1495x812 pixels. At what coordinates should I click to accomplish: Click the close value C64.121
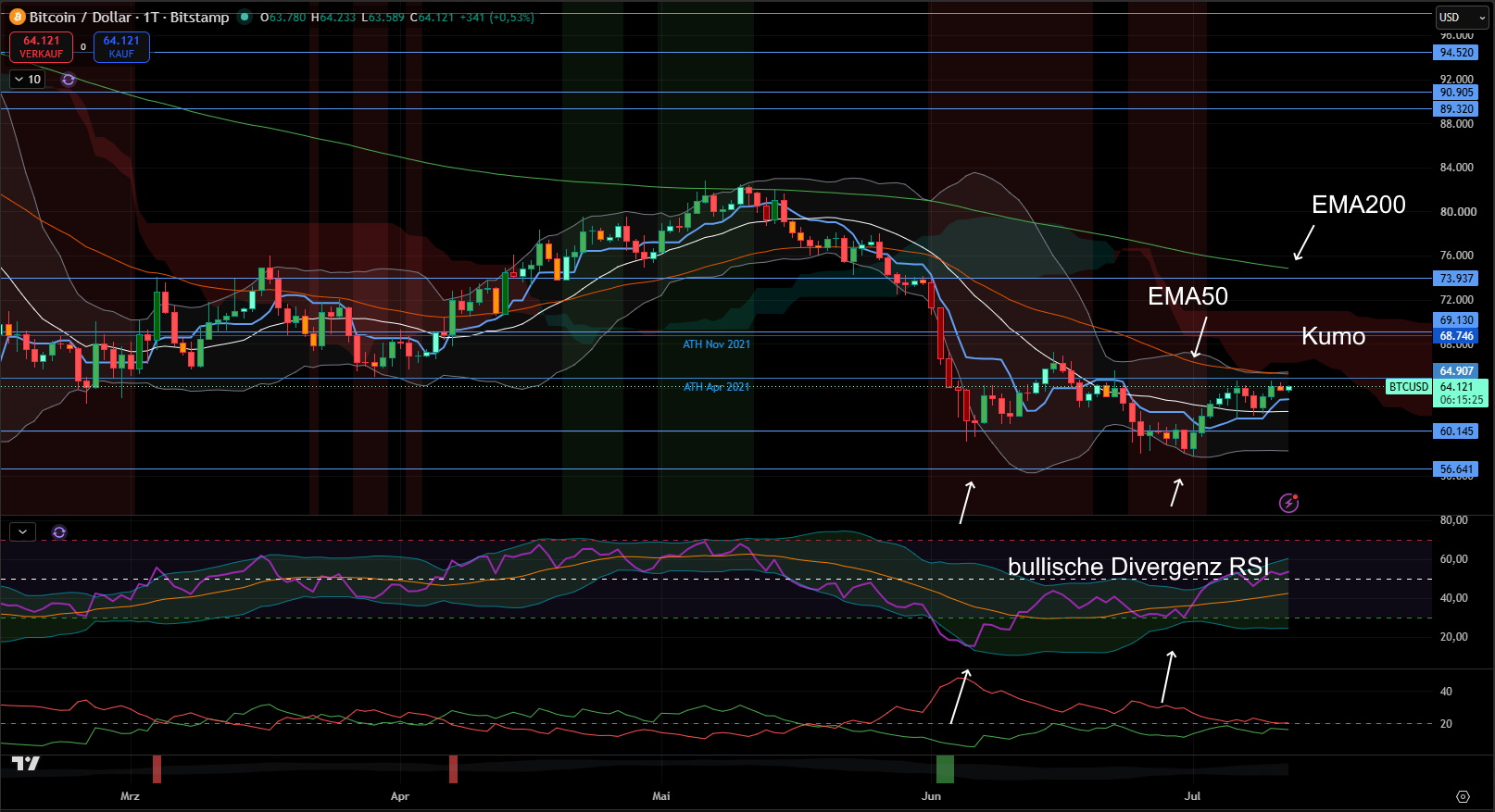[x=433, y=18]
